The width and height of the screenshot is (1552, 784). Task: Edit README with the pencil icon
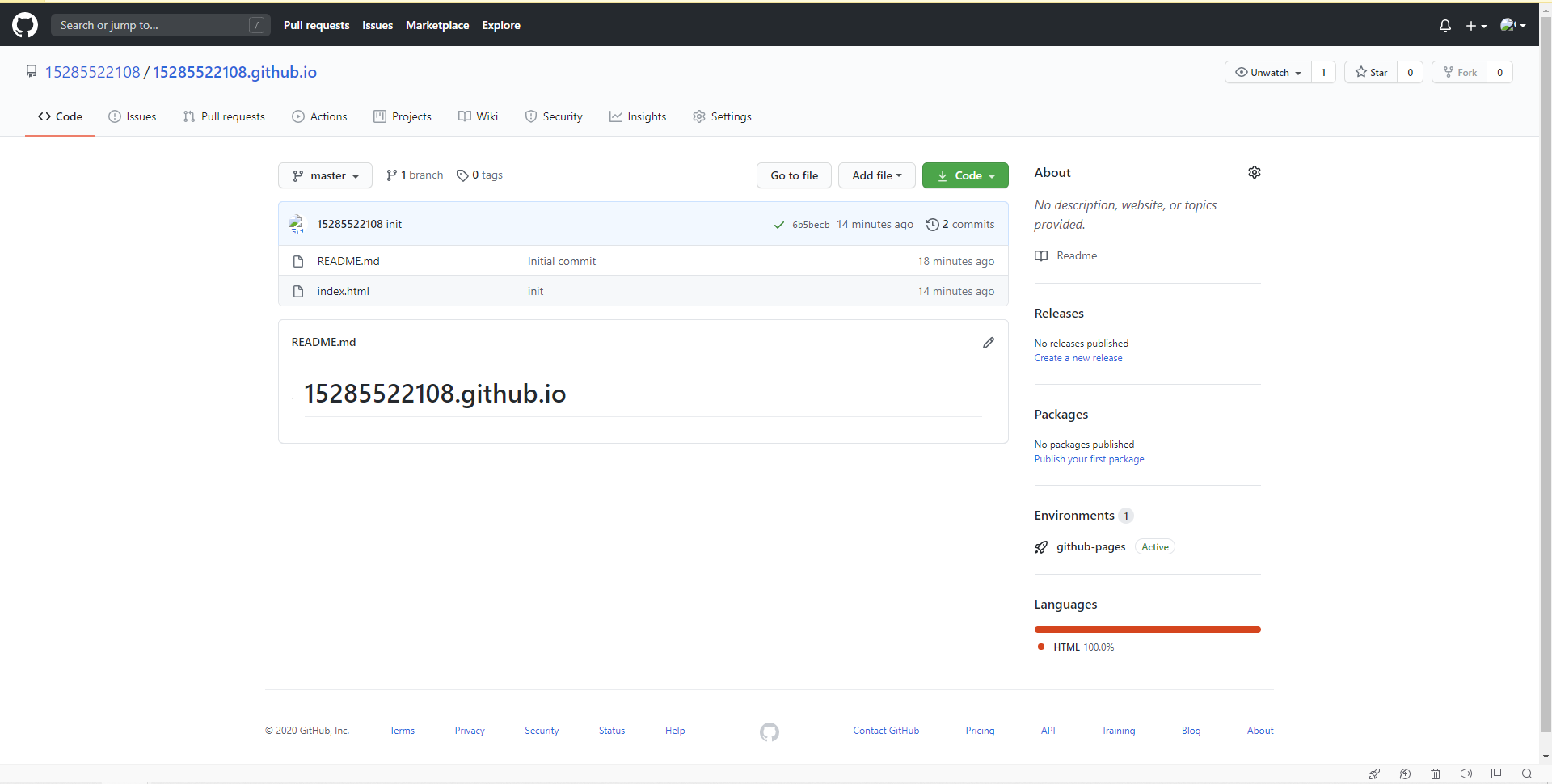[988, 343]
